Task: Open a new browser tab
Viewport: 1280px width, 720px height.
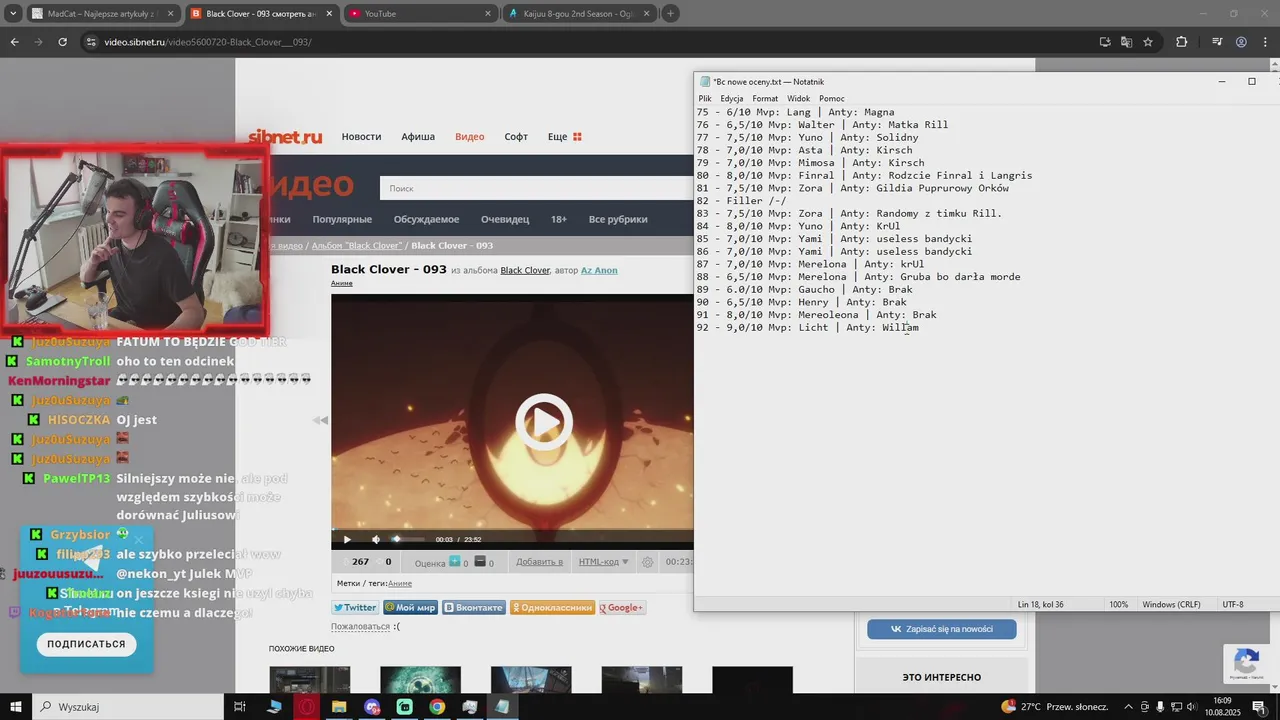Action: pyautogui.click(x=670, y=13)
